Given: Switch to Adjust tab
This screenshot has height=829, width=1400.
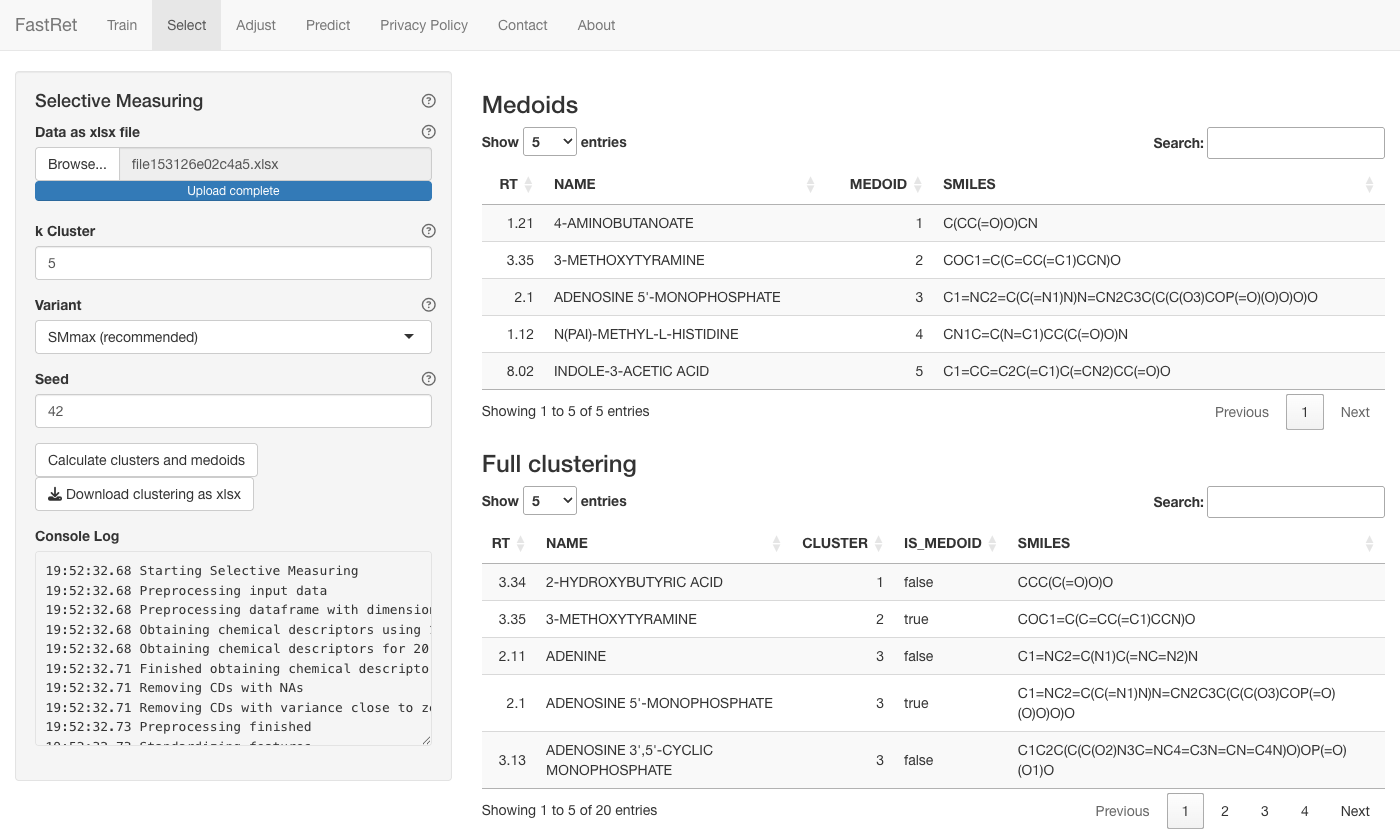Looking at the screenshot, I should [256, 25].
